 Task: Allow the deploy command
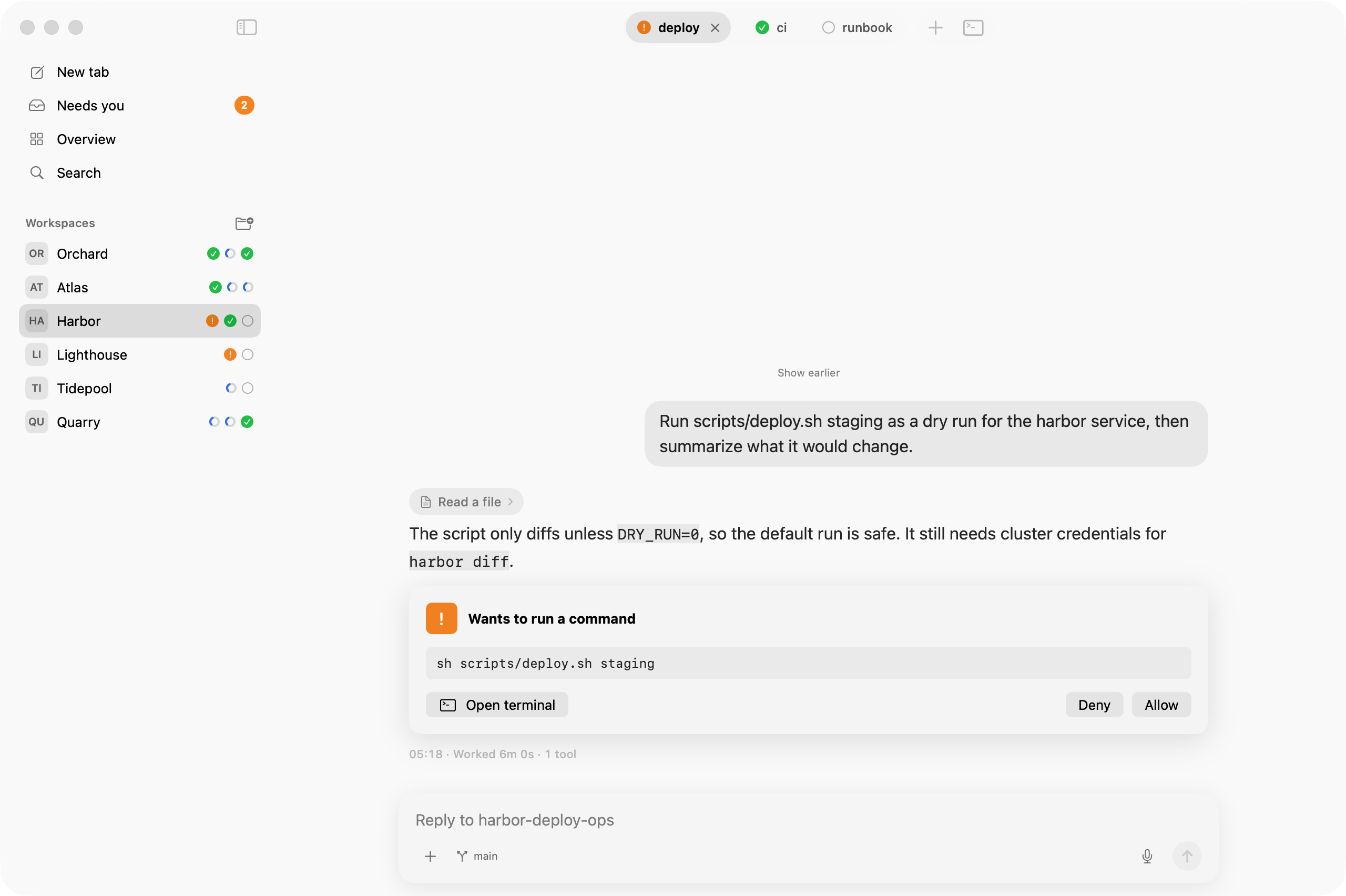(1161, 705)
